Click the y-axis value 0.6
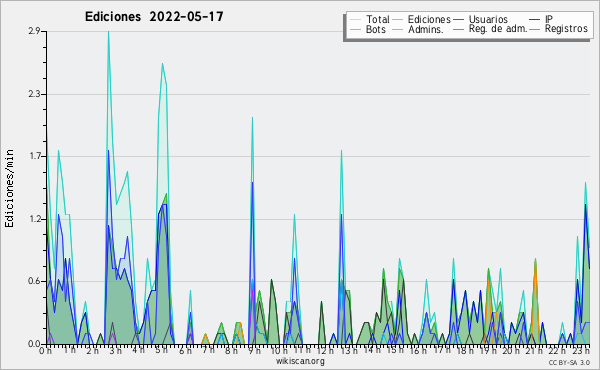 (x=34, y=282)
